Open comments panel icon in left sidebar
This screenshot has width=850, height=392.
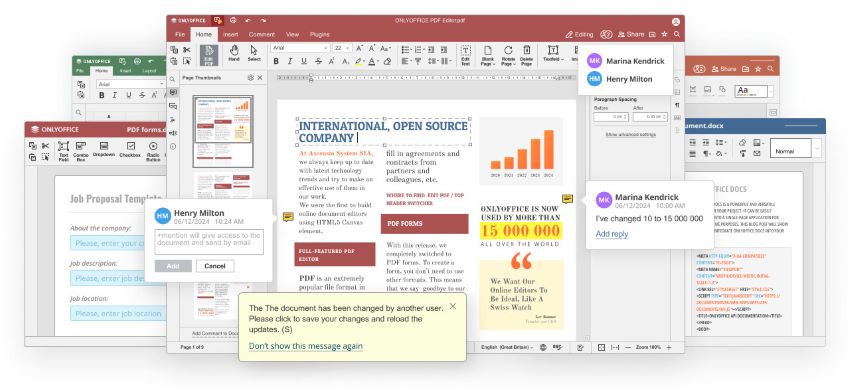(x=173, y=93)
